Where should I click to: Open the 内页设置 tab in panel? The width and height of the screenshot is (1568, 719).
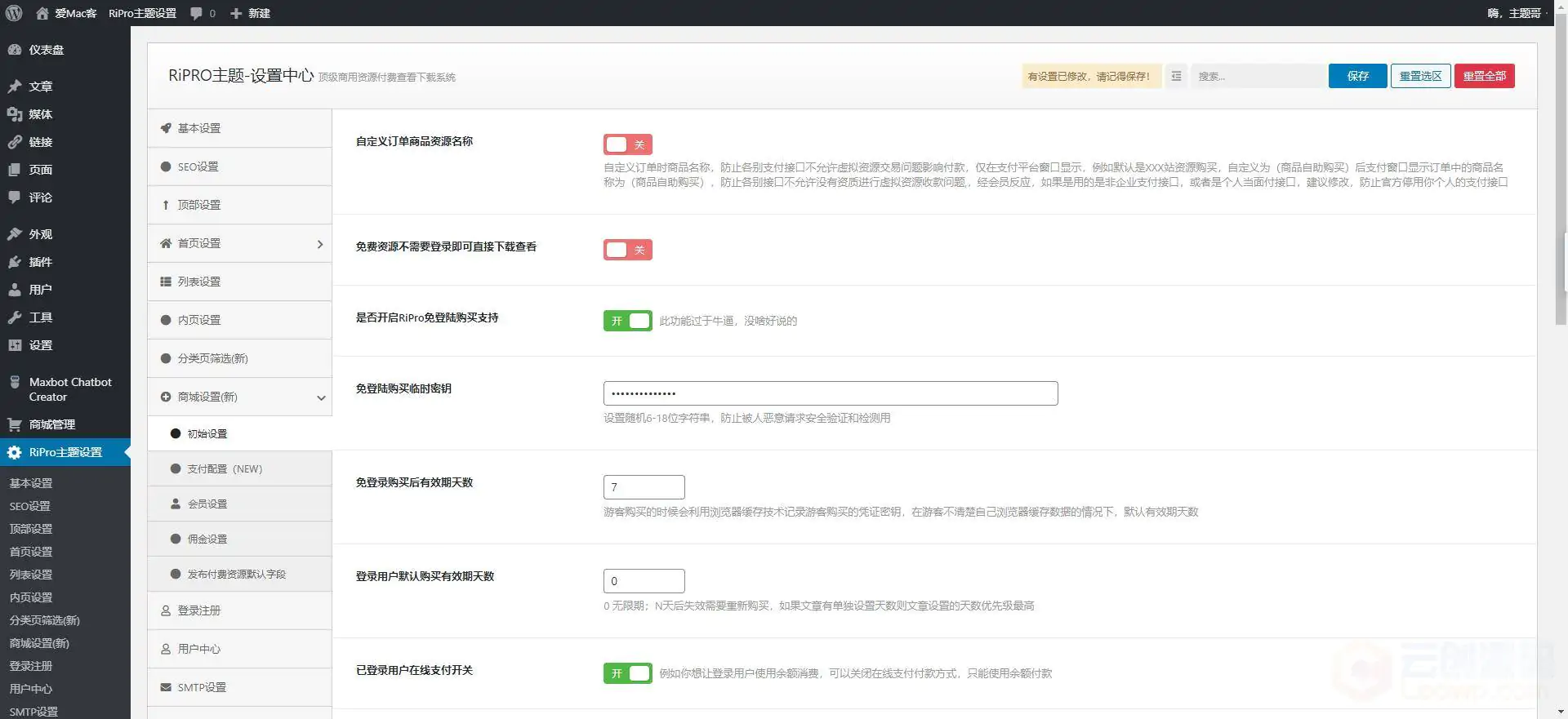(239, 320)
